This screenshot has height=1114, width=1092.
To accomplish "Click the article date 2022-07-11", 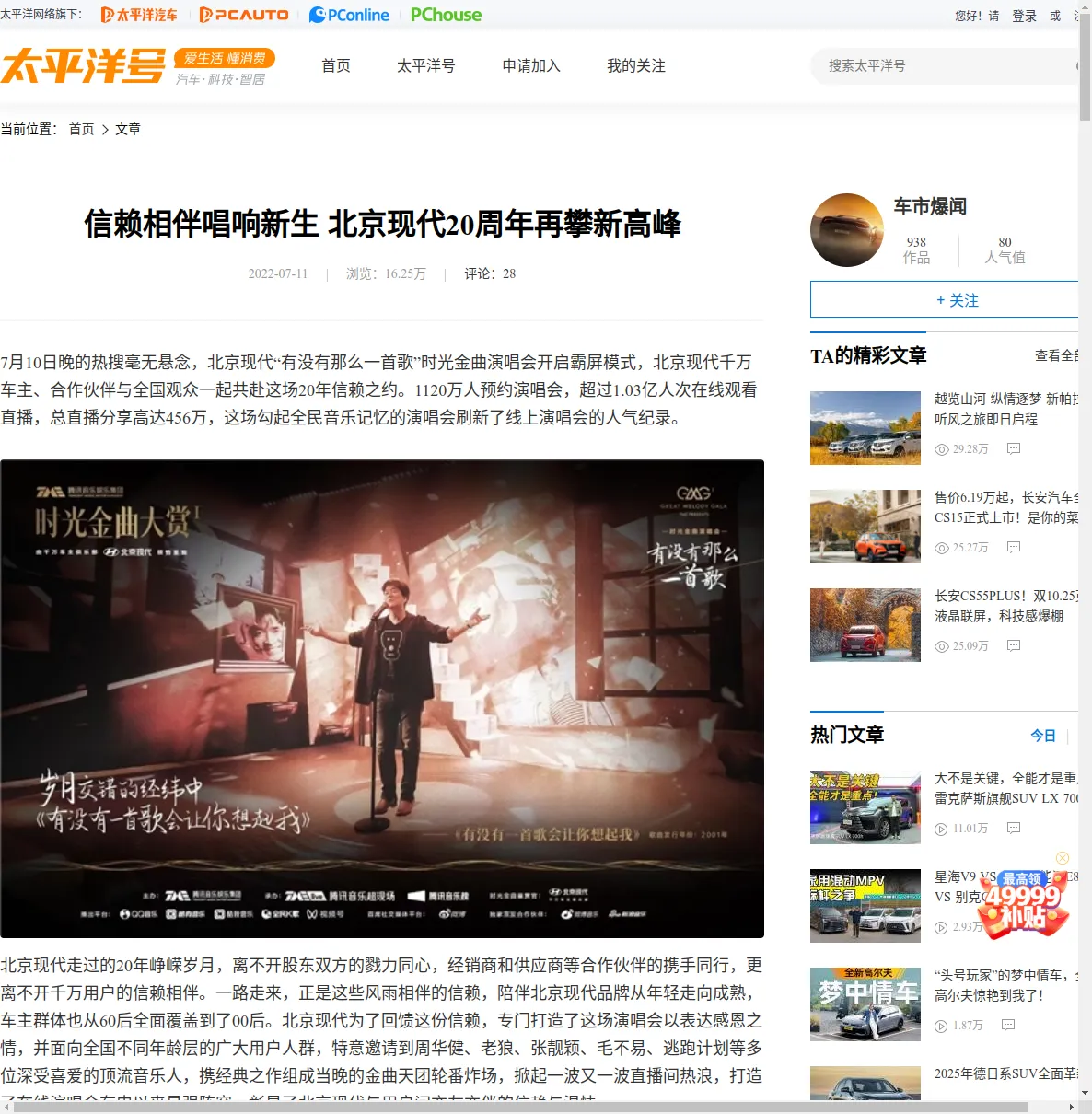I will click(278, 274).
